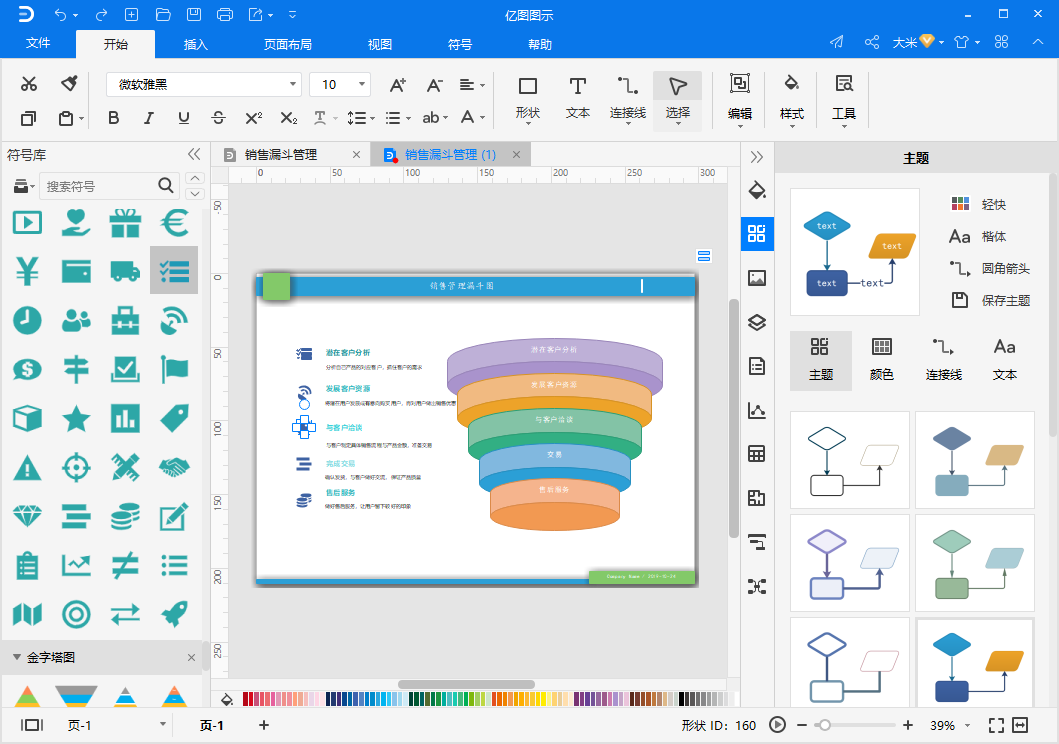This screenshot has width=1059, height=744.
Task: Click the canvas horizontal scrollbar
Action: (x=466, y=685)
